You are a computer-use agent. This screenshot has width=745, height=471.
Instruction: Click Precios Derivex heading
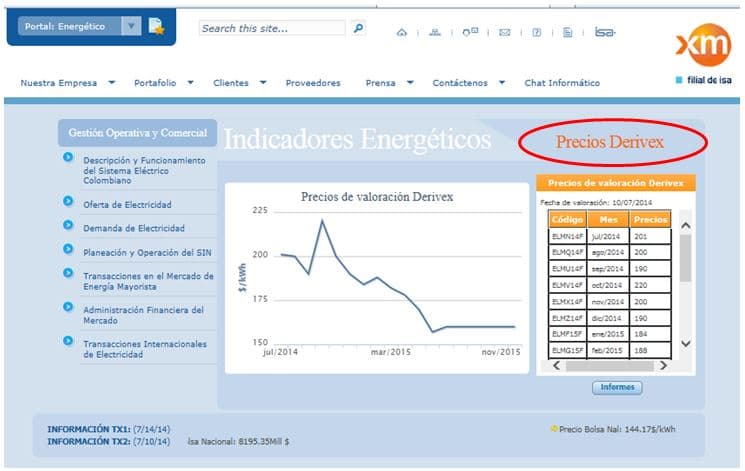click(x=609, y=142)
